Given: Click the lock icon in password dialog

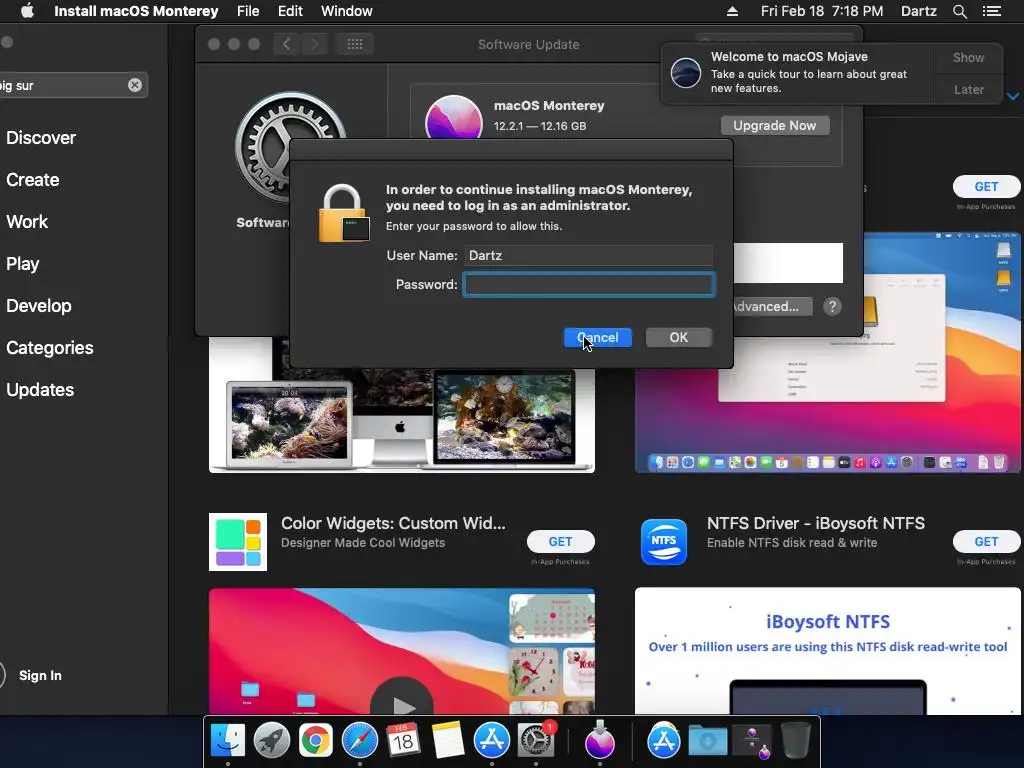Looking at the screenshot, I should click(x=344, y=214).
